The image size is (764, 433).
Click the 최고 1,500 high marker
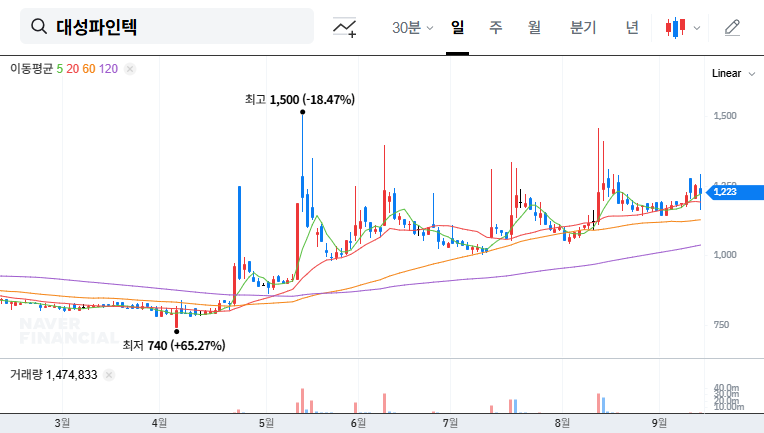(x=300, y=100)
